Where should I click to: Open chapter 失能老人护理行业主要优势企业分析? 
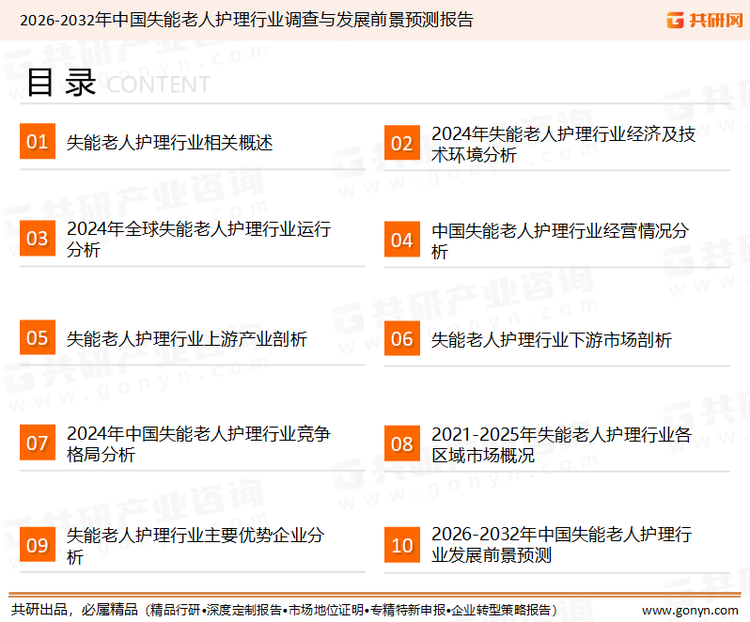pos(195,545)
